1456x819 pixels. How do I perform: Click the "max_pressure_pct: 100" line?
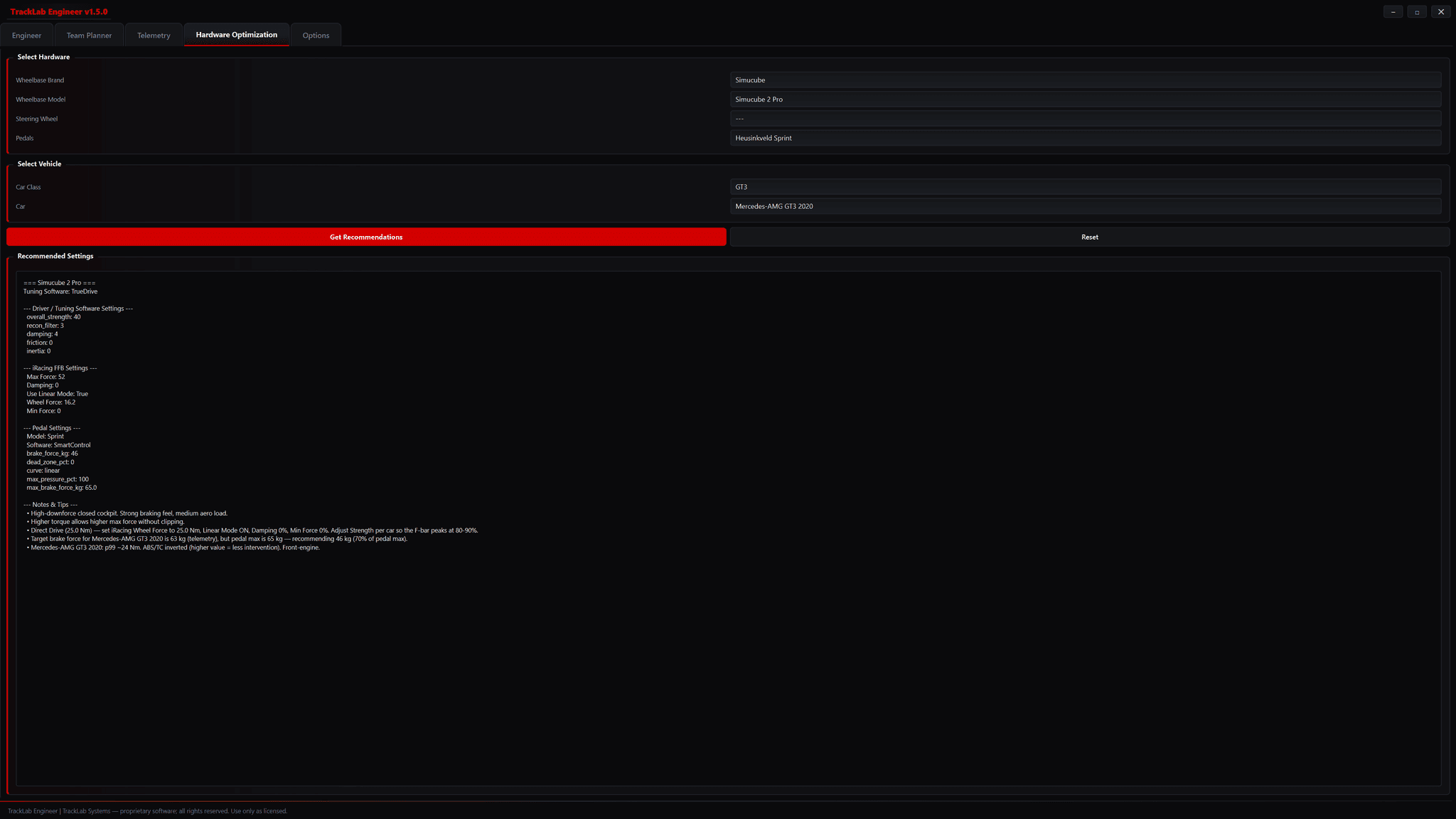[x=58, y=479]
